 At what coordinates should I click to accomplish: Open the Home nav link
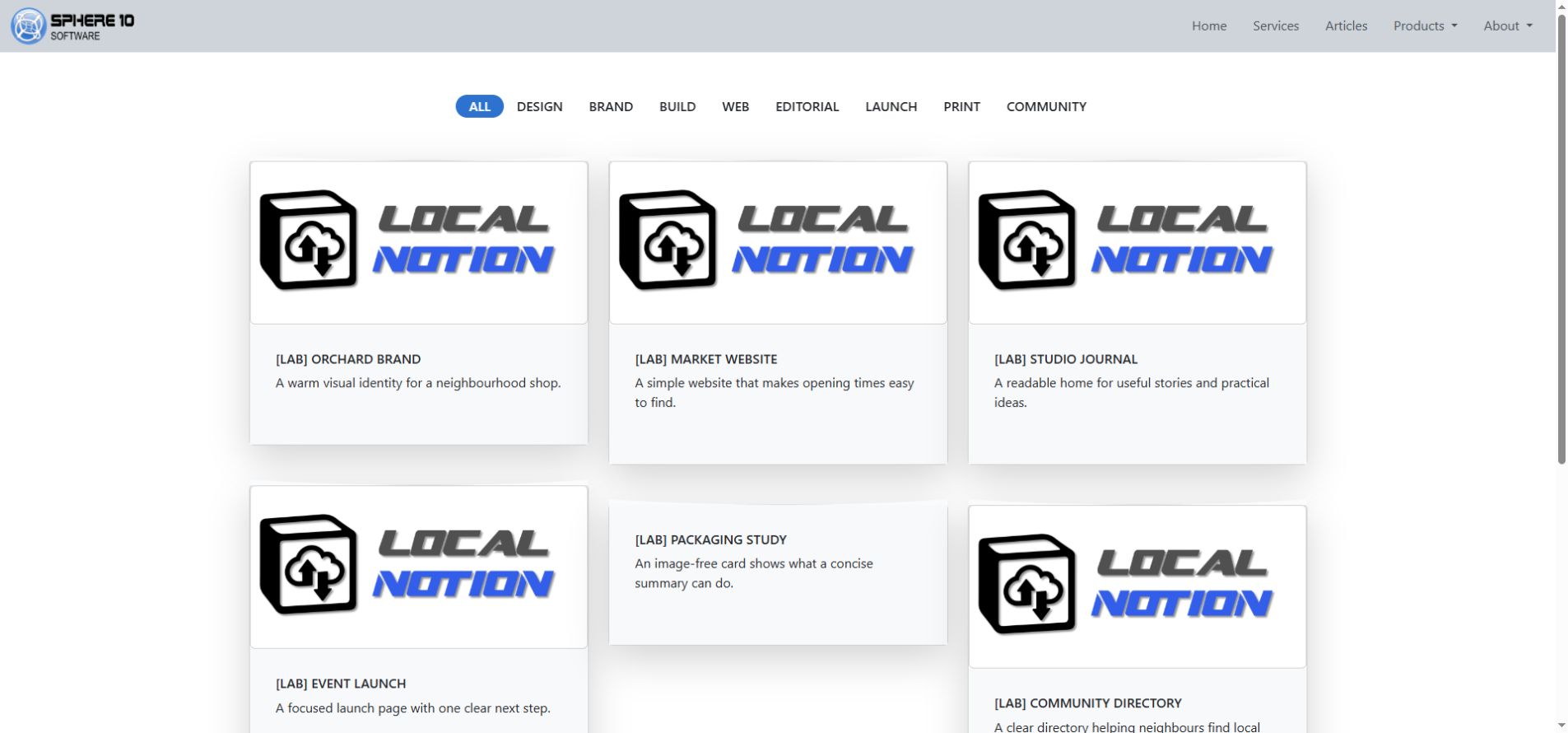click(1208, 26)
